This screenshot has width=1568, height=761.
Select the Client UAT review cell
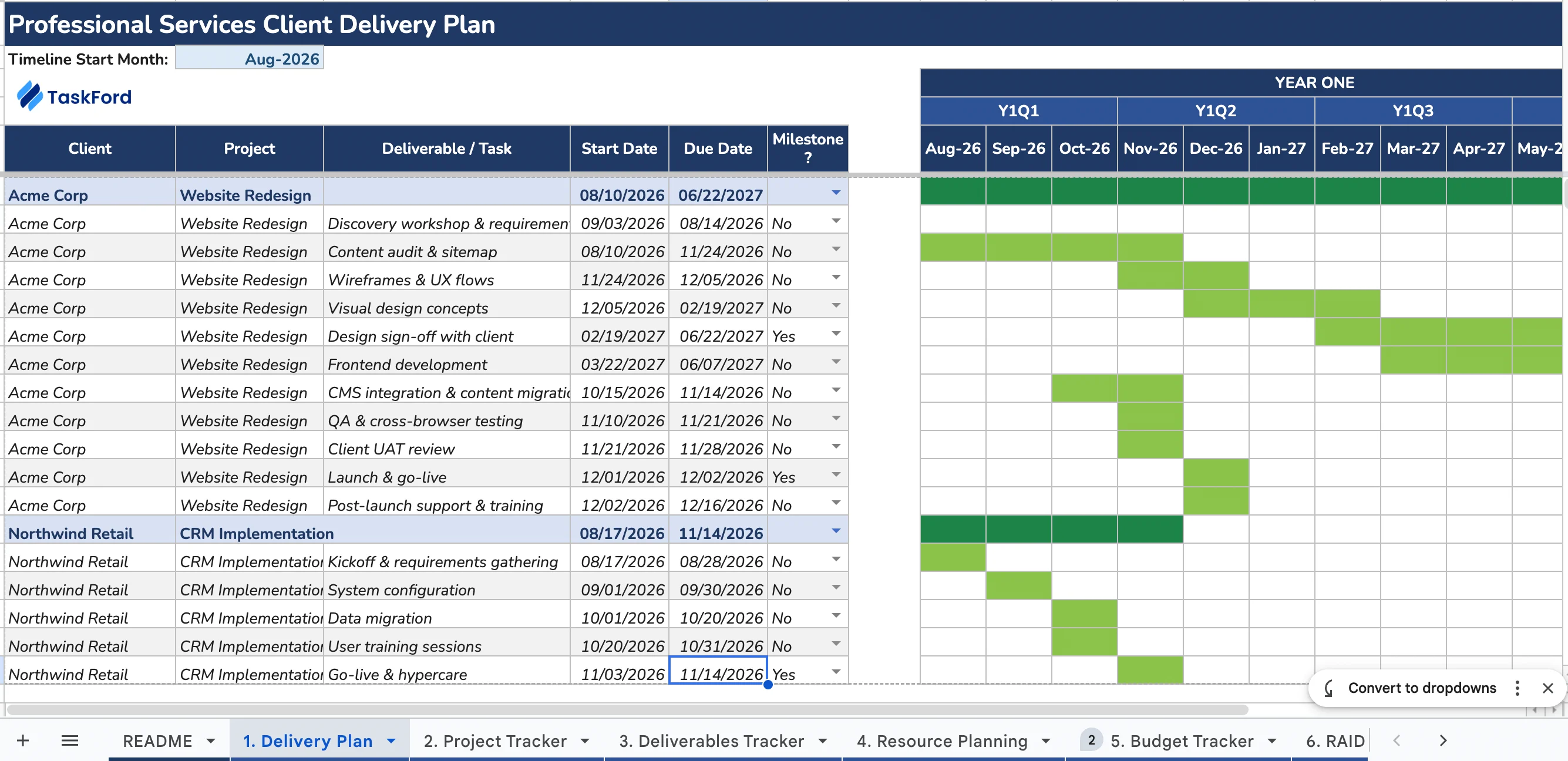click(446, 446)
